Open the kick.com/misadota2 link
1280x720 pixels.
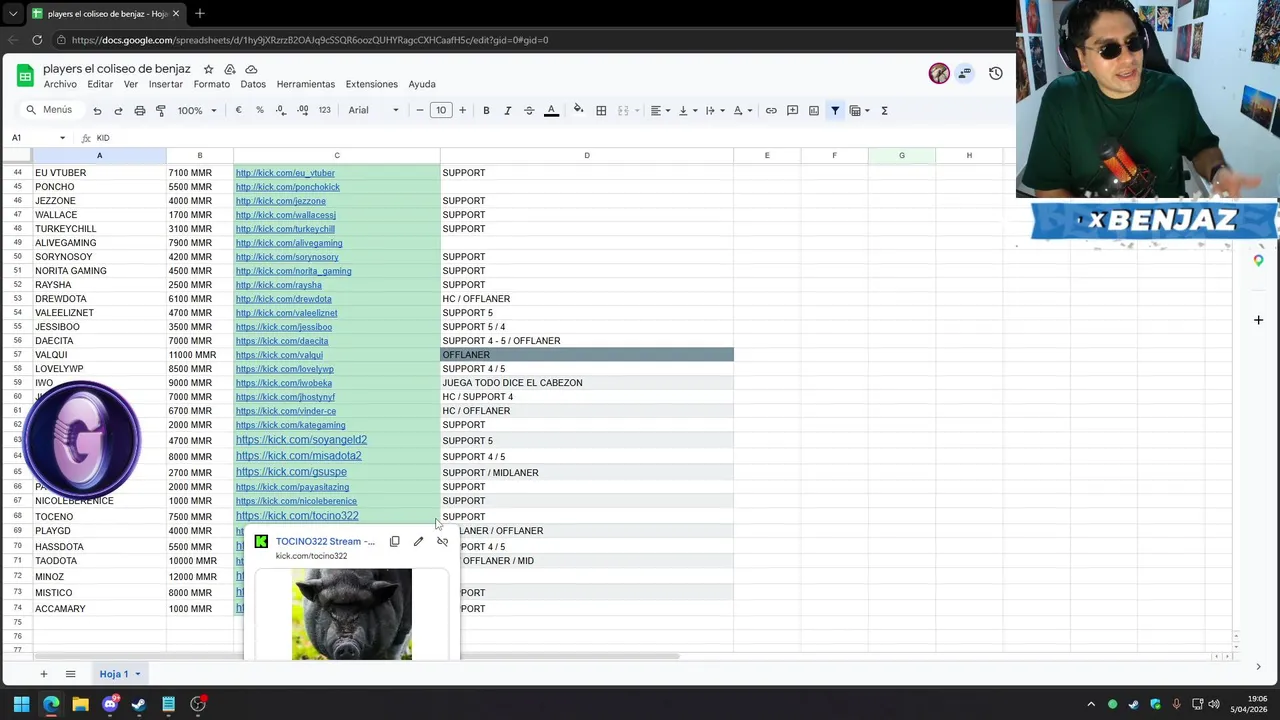pyautogui.click(x=298, y=456)
